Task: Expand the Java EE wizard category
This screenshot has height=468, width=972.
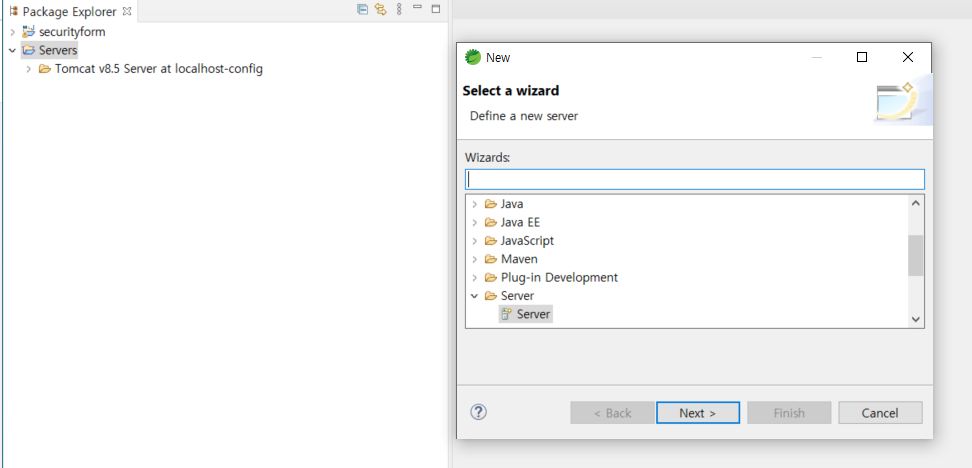Action: pyautogui.click(x=475, y=223)
